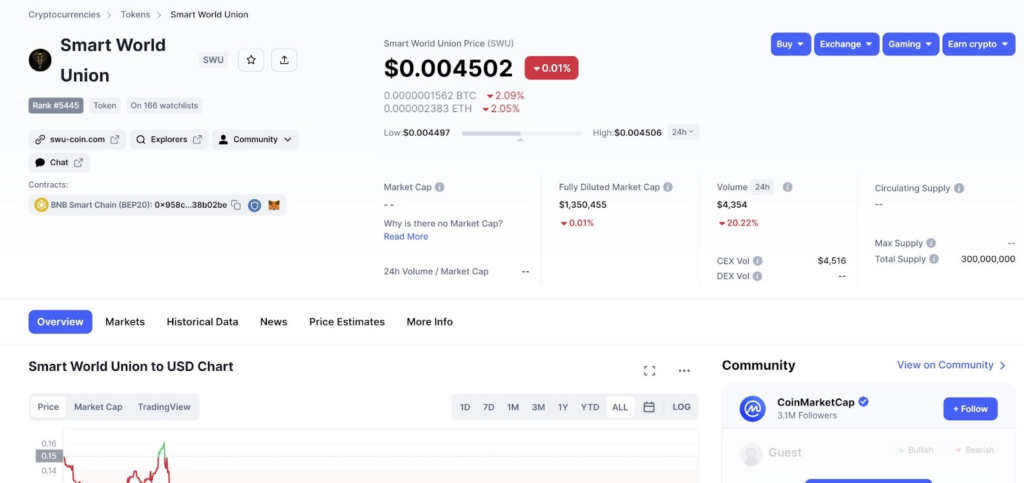
Task: Open Volume info tooltip icon
Action: (788, 187)
